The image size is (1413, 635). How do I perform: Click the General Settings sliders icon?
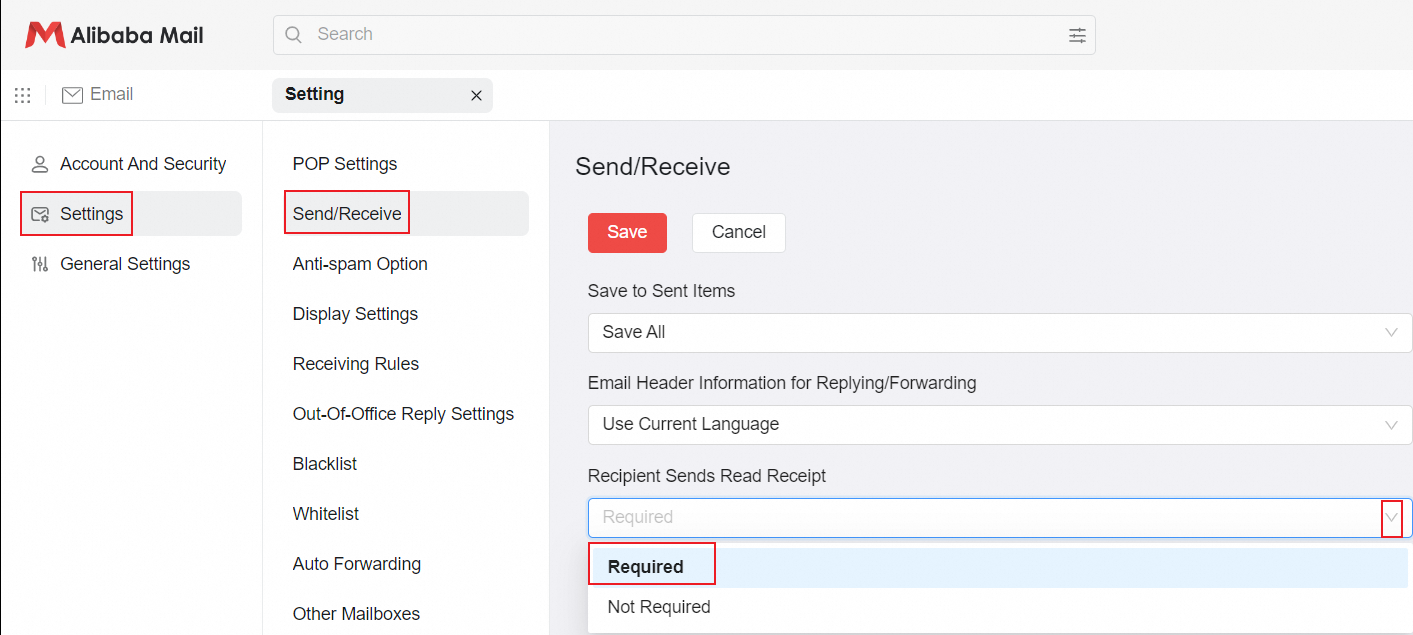(40, 264)
